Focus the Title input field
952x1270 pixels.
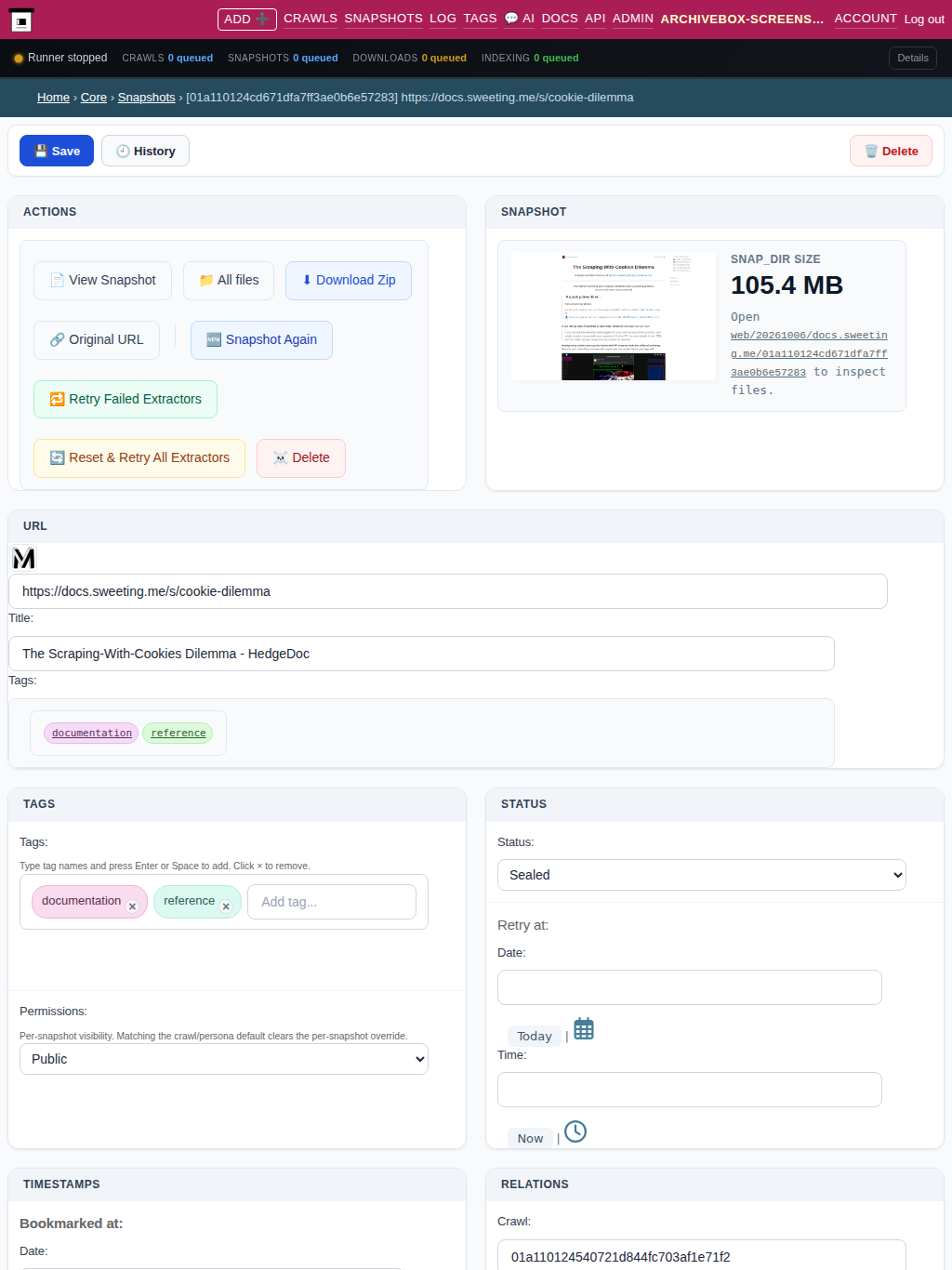[421, 654]
